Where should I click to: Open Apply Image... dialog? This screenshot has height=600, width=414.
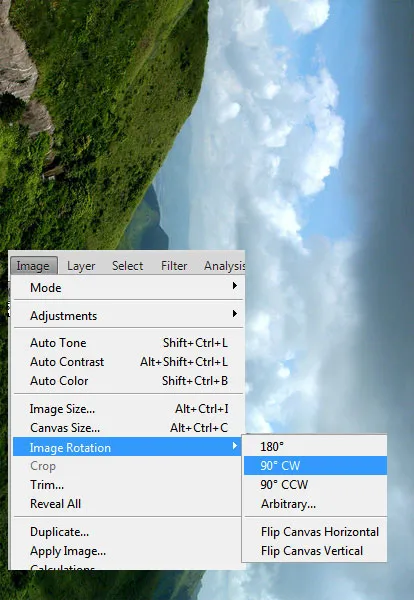click(x=128, y=551)
